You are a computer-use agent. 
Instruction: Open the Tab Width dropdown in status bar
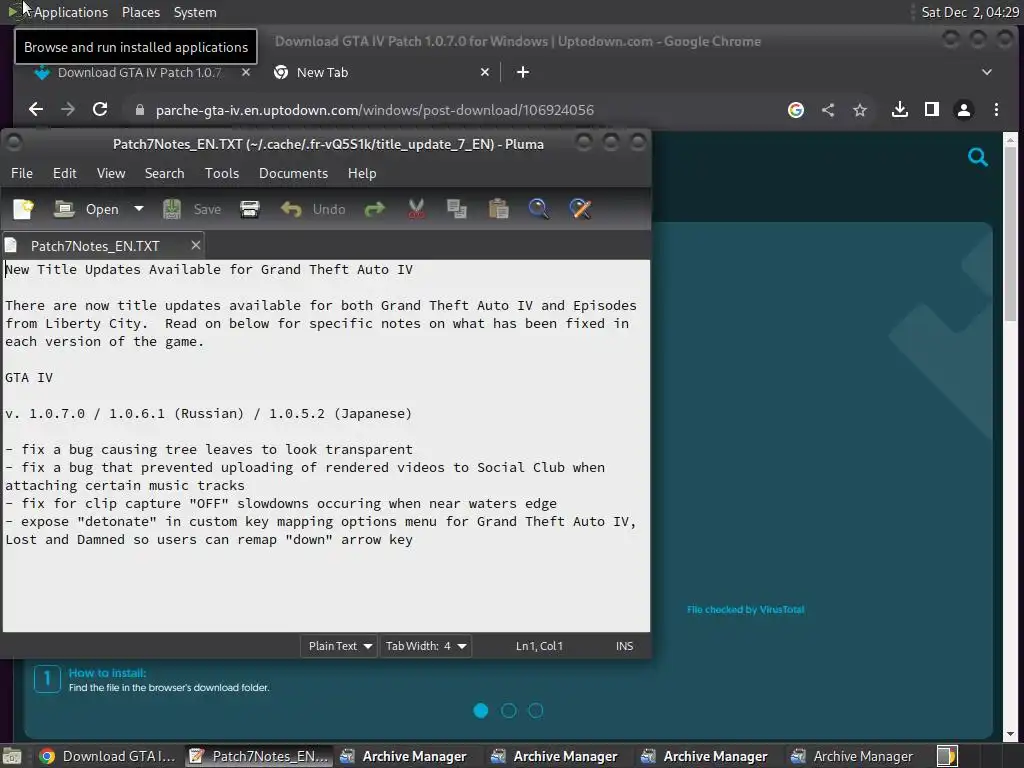click(426, 646)
